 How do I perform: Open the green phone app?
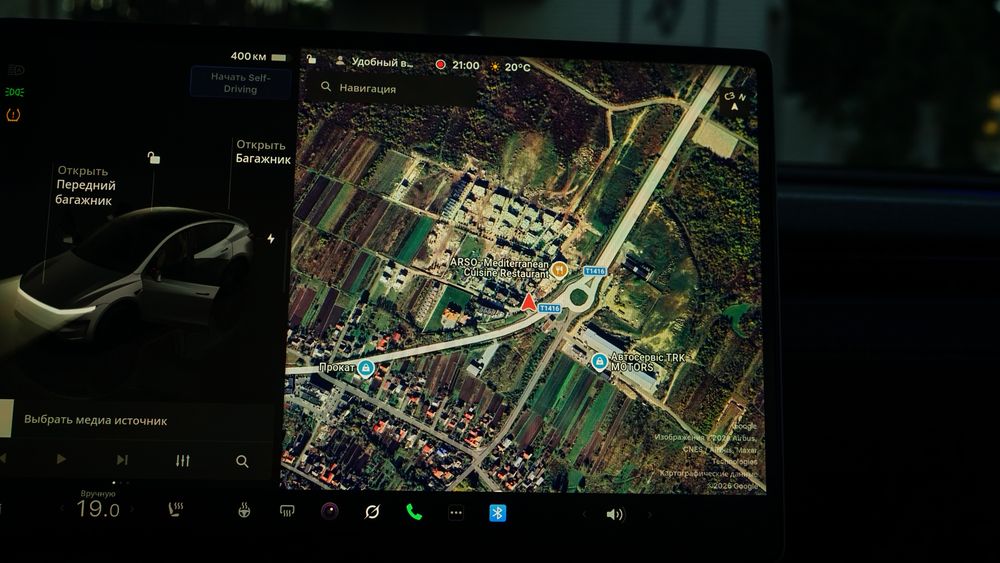point(414,512)
